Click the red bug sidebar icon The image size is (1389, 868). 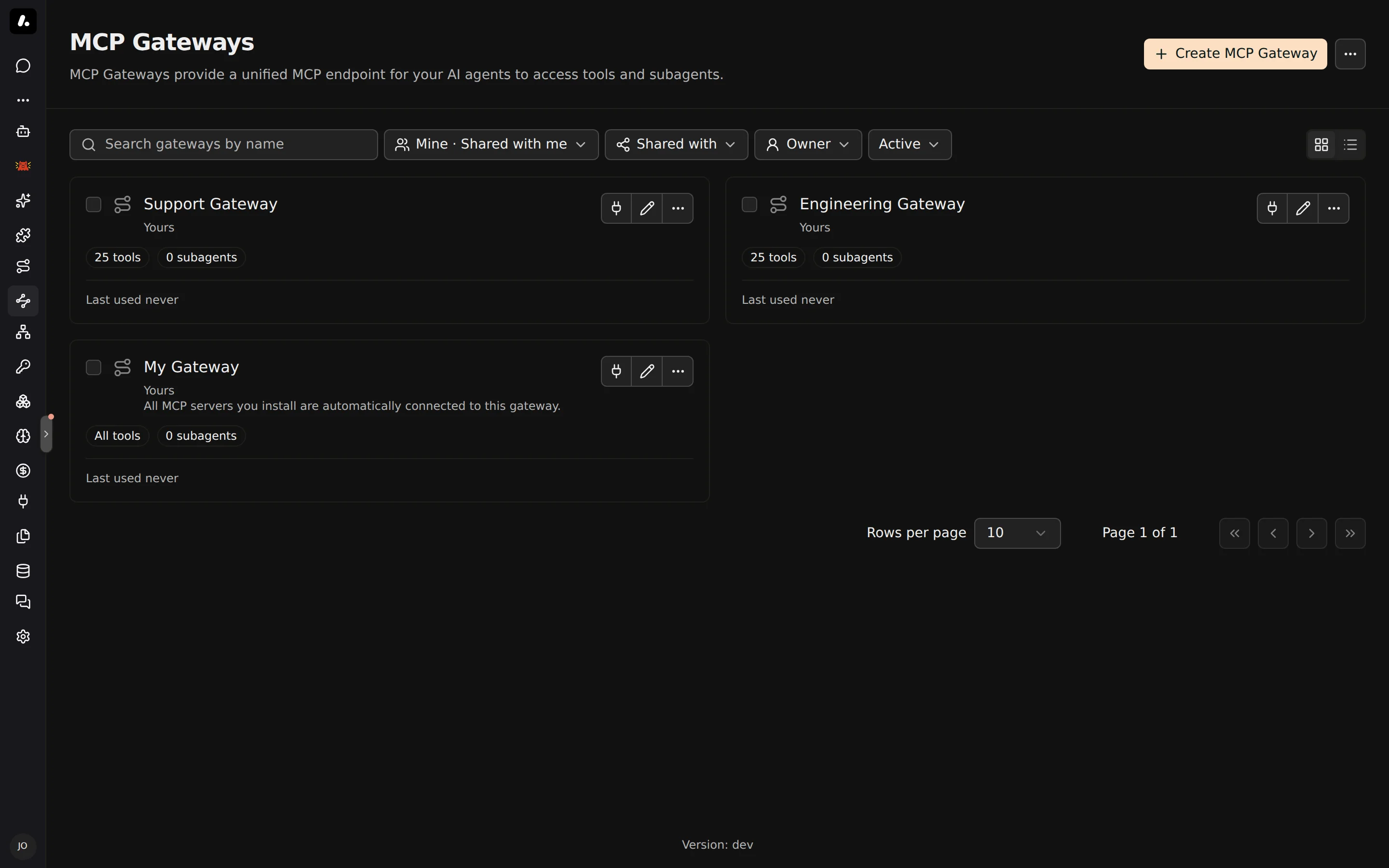23,166
